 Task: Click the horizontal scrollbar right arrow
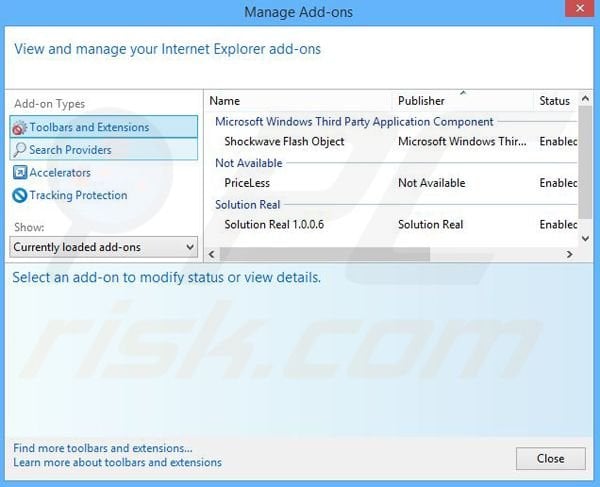[569, 254]
